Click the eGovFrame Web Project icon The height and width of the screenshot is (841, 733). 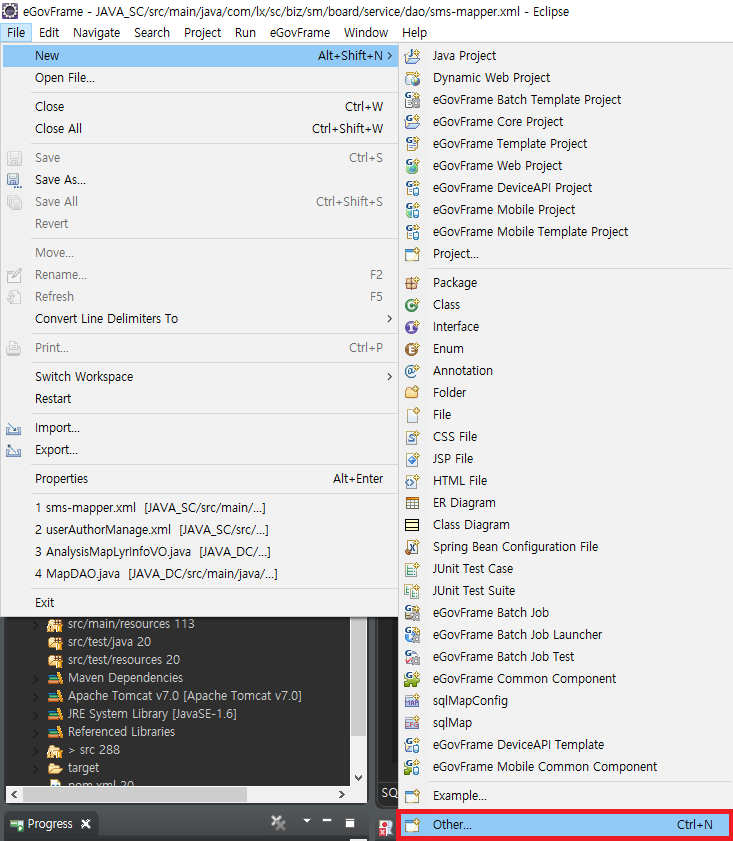coord(412,166)
